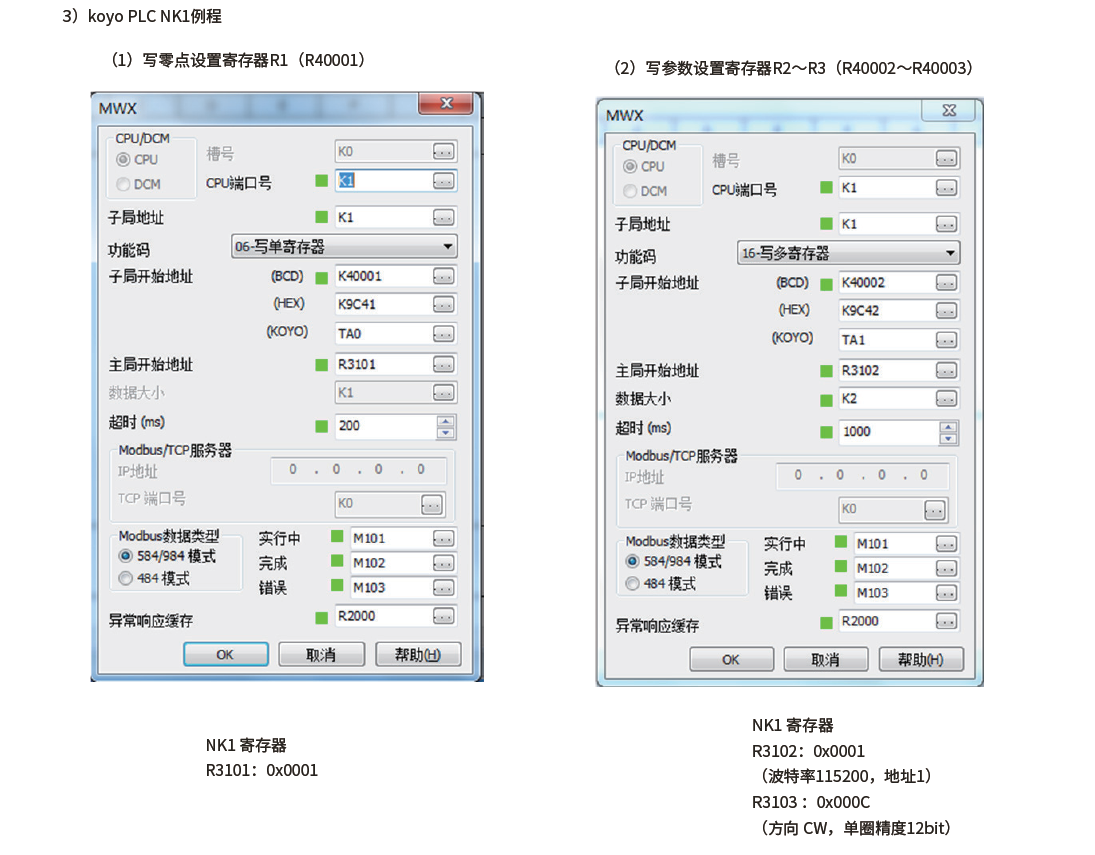Click browse button next to K40001 field

[443, 277]
